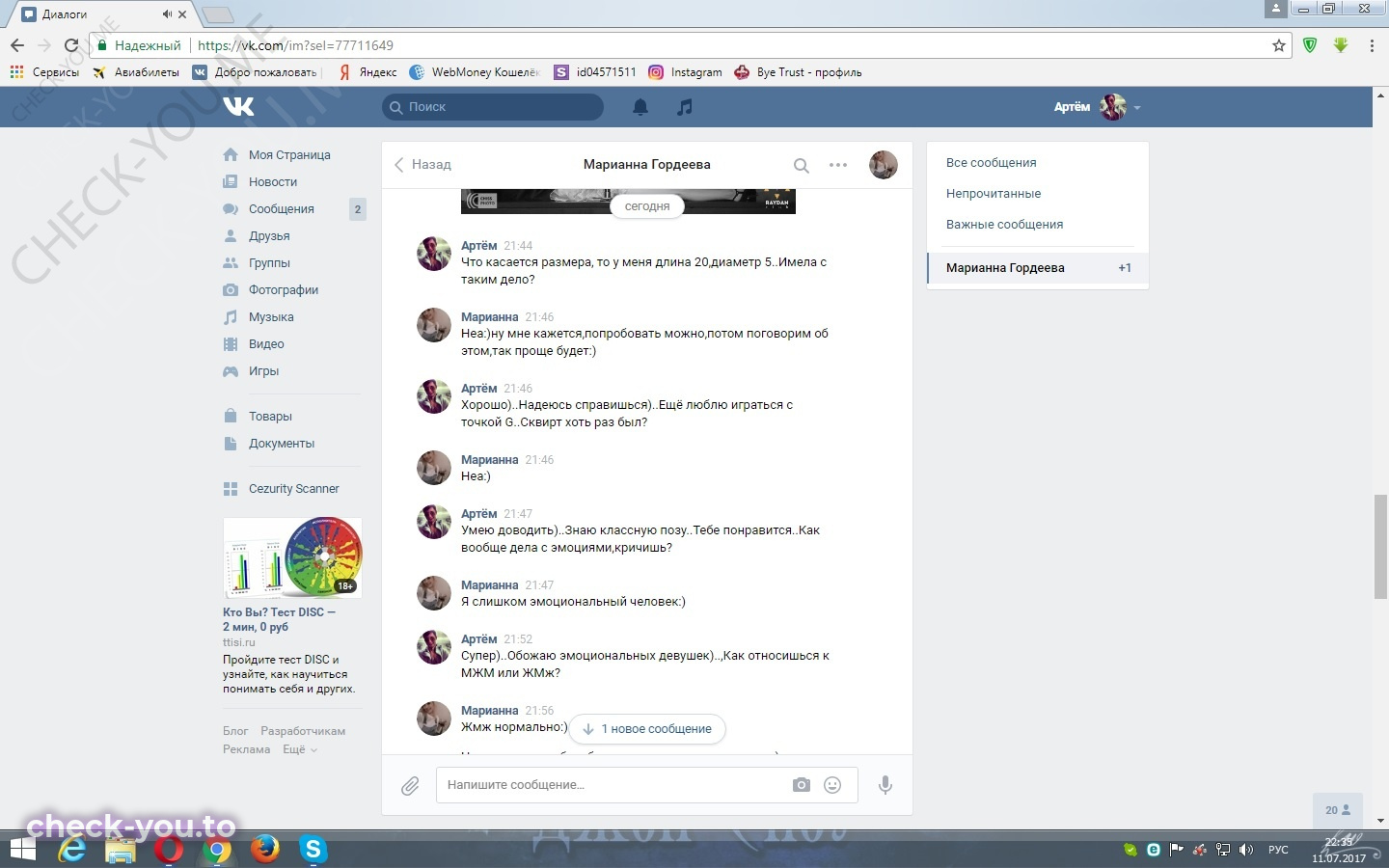Viewport: 1389px width, 868px height.
Task: Open the Тест DISC ad link
Action: coord(279,619)
